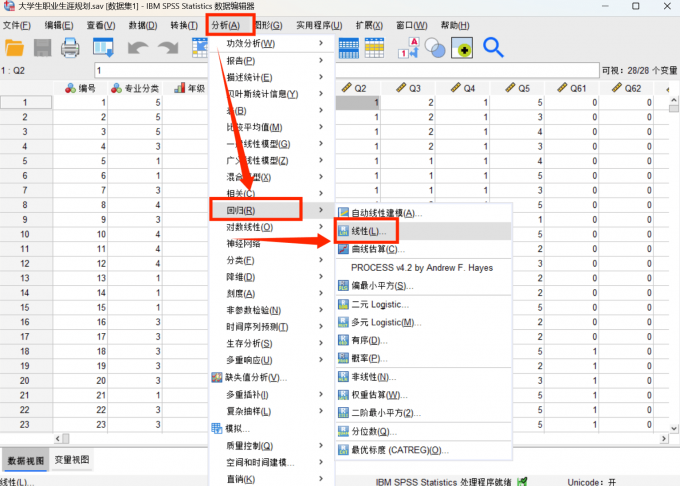This screenshot has height=486, width=680.
Task: Select 概率(P) probit item
Action: pyautogui.click(x=424, y=358)
